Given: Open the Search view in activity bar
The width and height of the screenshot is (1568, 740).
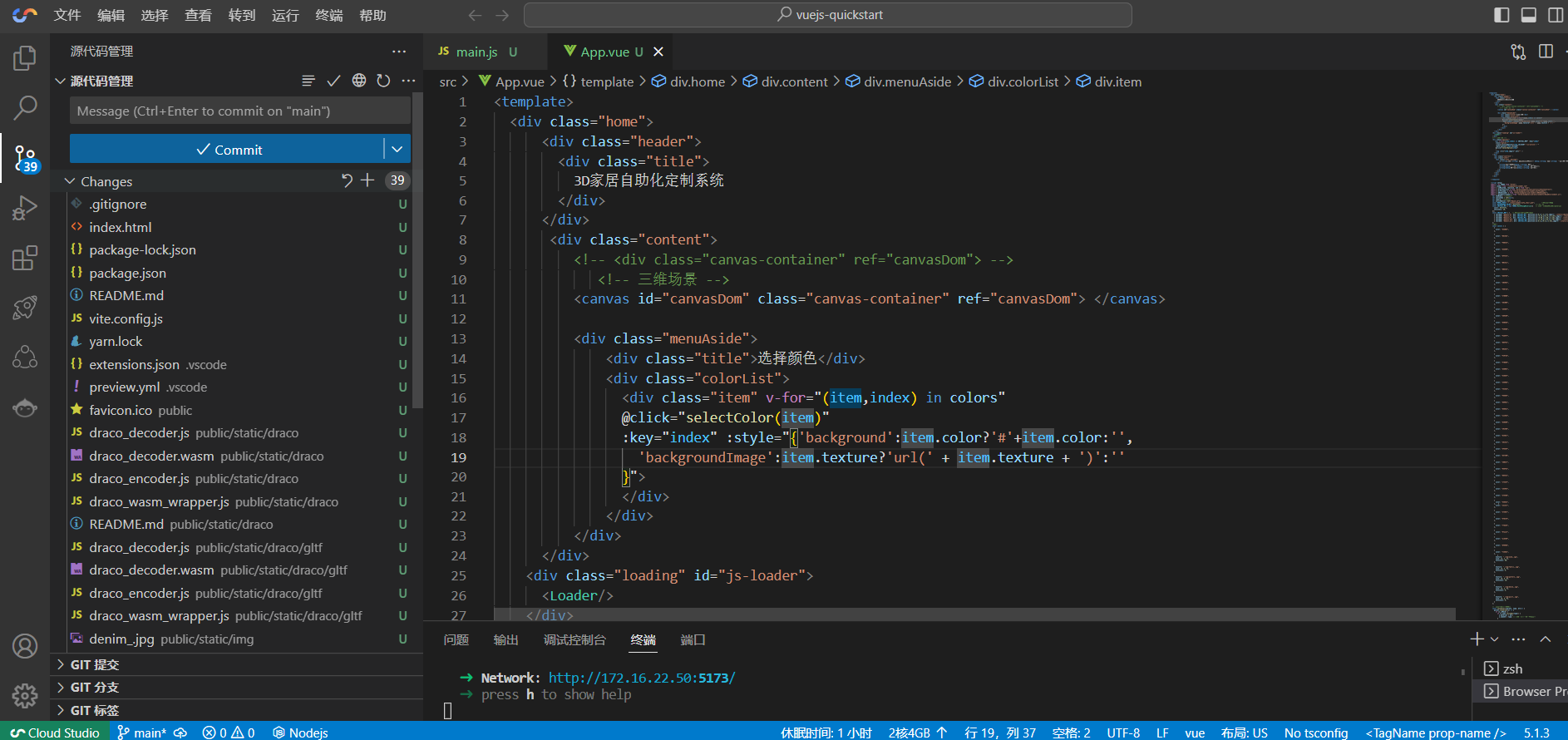Looking at the screenshot, I should pyautogui.click(x=25, y=107).
